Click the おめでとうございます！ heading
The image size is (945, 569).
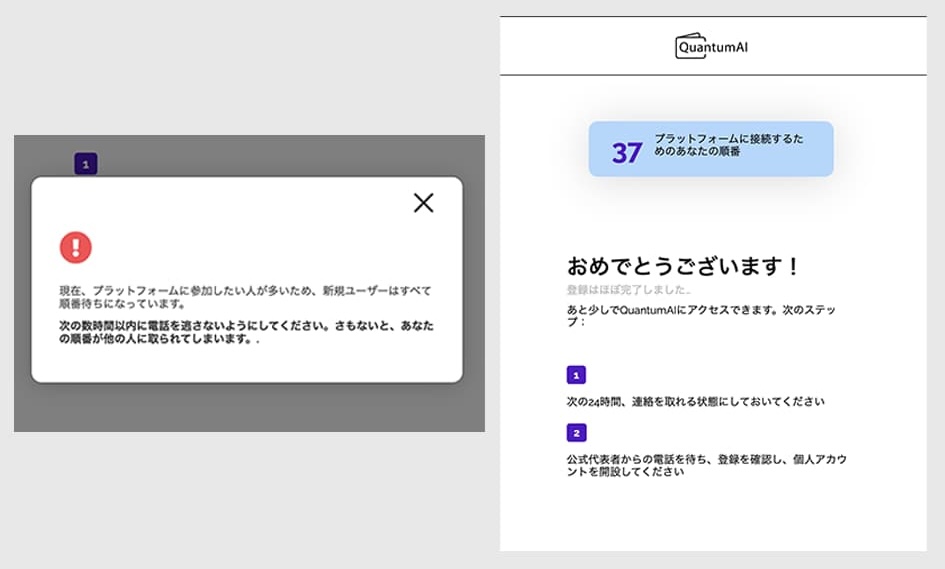[x=684, y=267]
